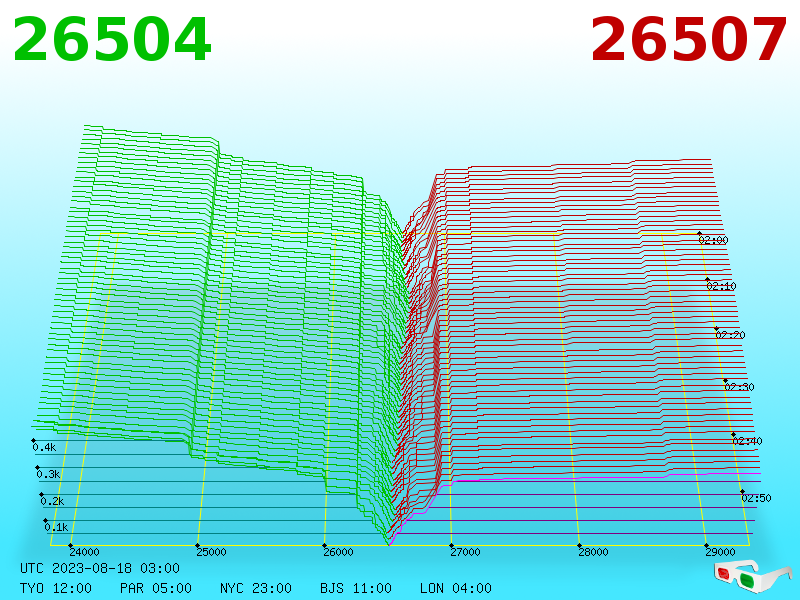Click the 02:00 time axis marker
The height and width of the screenshot is (600, 800).
click(x=713, y=240)
